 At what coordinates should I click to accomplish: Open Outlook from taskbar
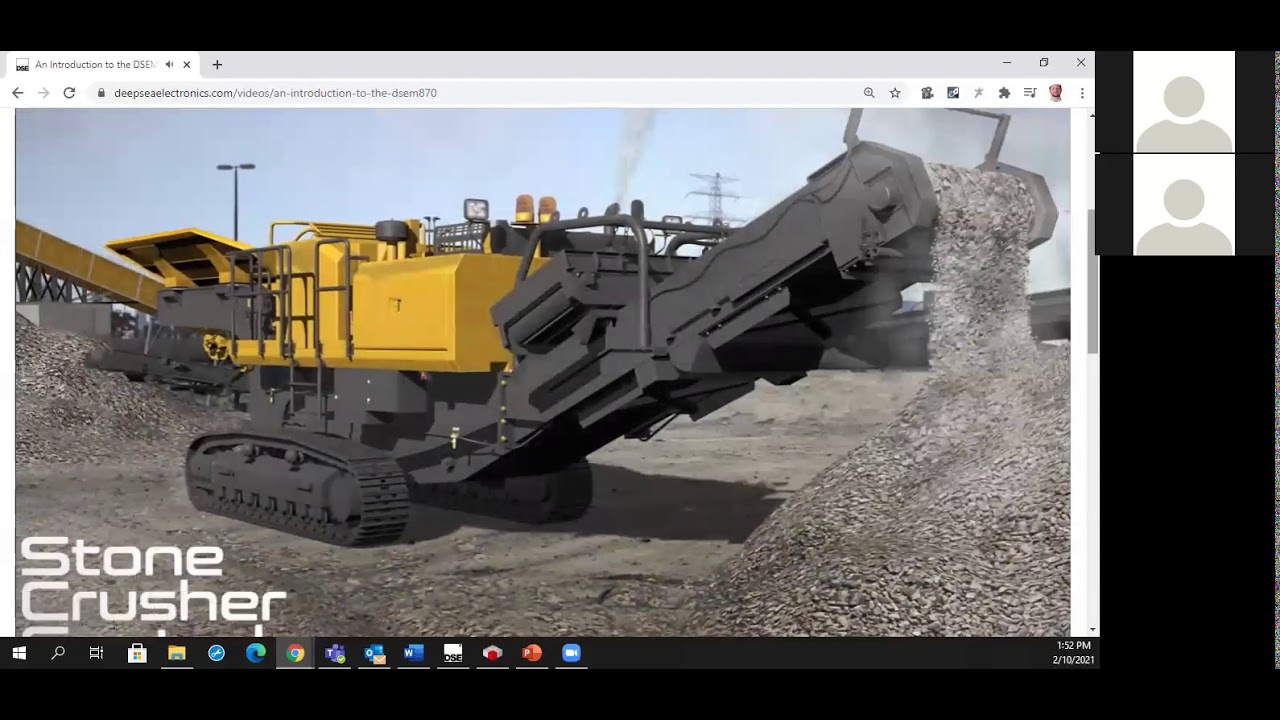tap(375, 653)
